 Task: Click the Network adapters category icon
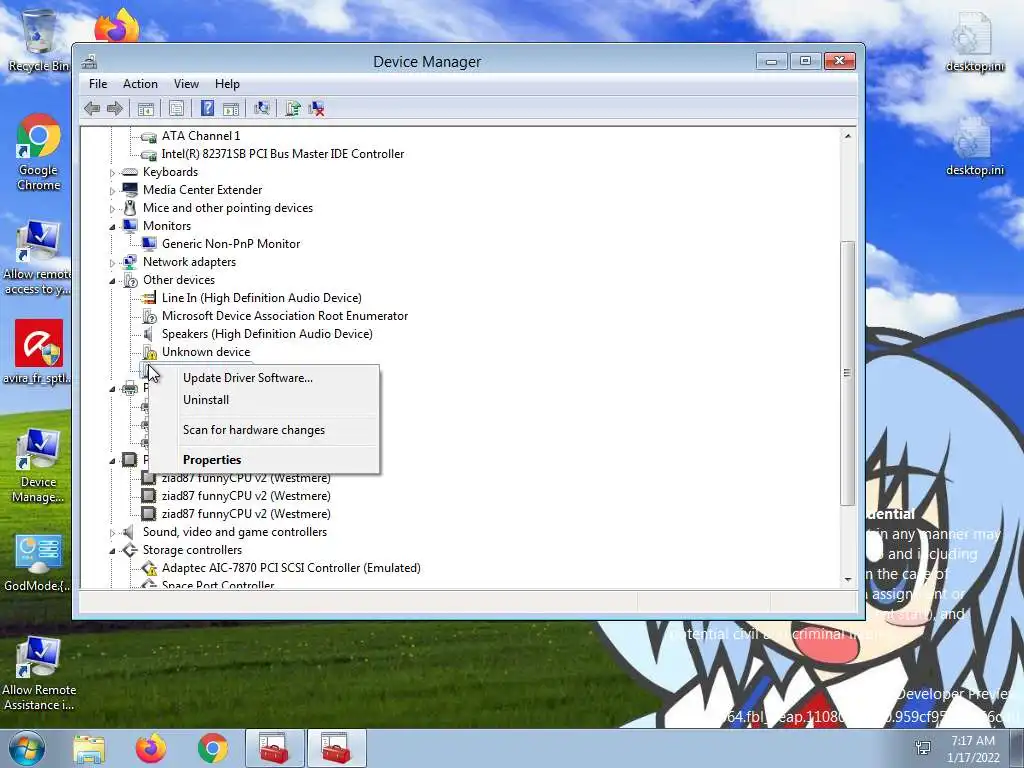click(x=130, y=262)
